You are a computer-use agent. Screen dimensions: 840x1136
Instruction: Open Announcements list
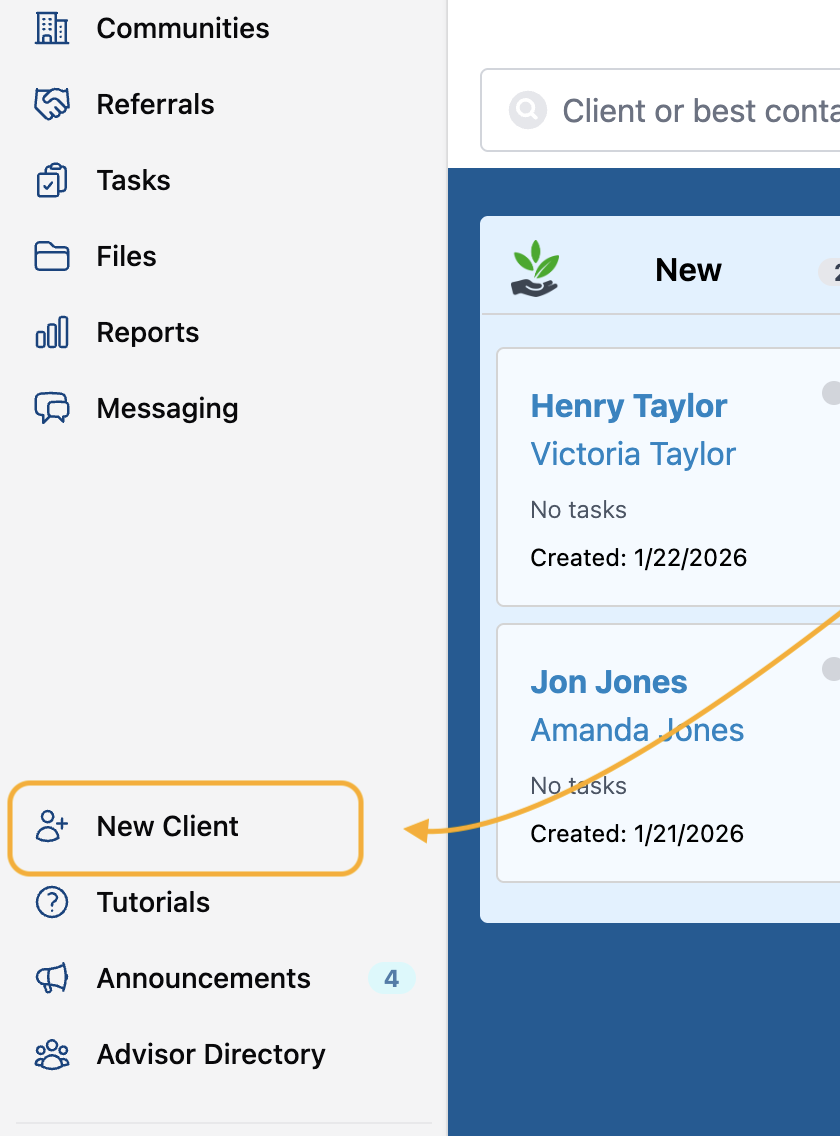[x=204, y=979]
